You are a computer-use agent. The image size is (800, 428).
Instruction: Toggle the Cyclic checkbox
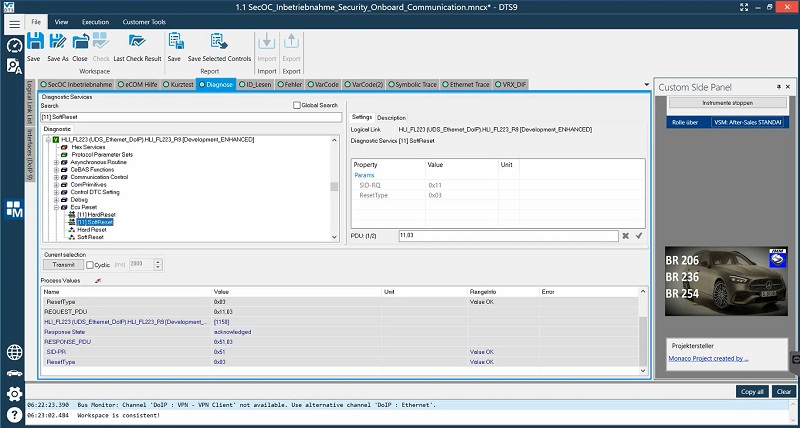pos(90,264)
